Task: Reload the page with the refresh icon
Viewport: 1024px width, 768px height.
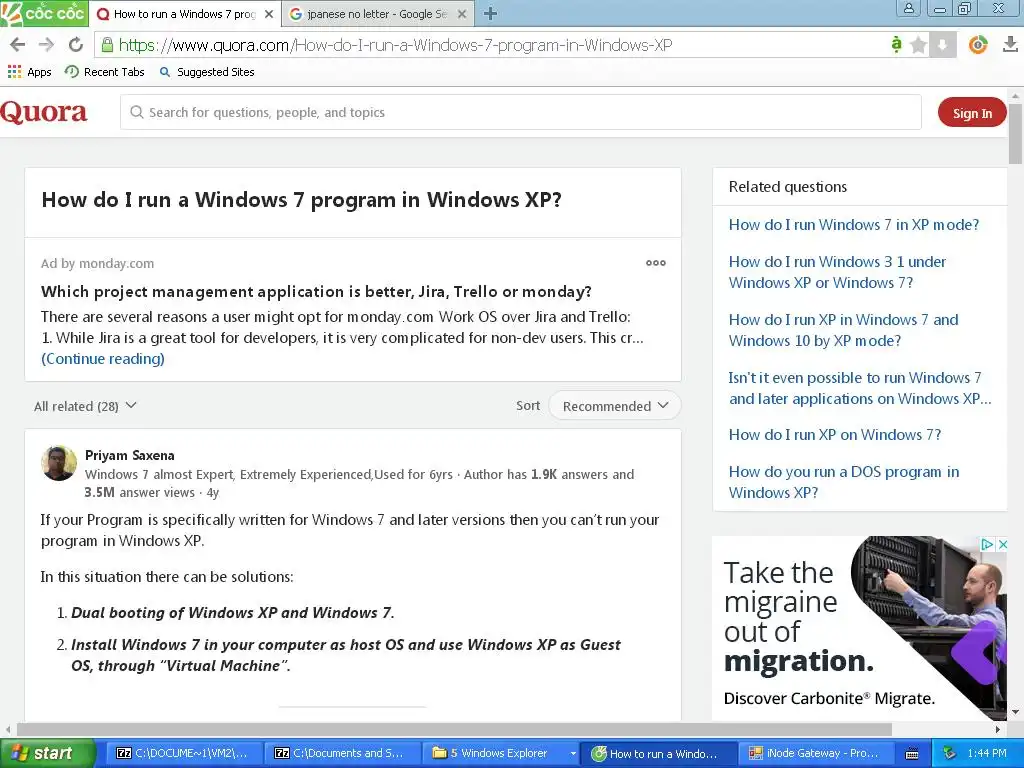Action: click(76, 44)
